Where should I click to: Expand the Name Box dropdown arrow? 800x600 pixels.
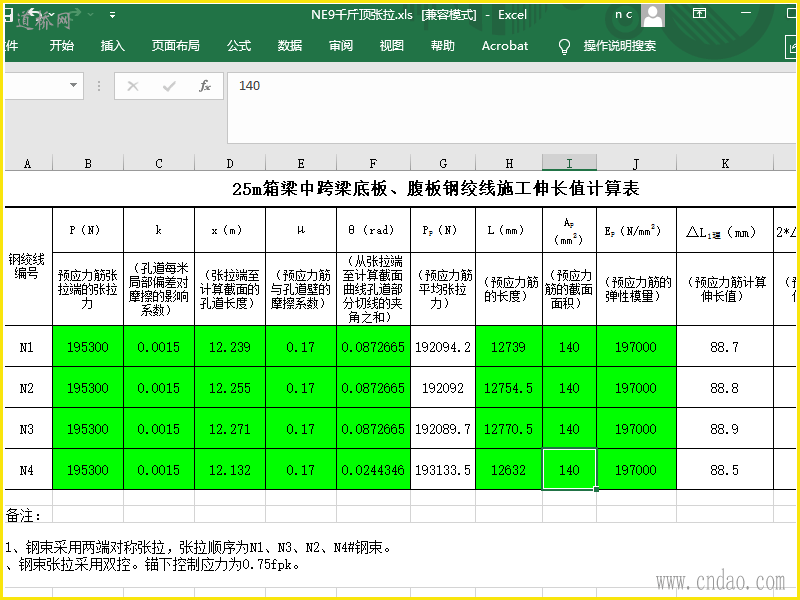click(x=98, y=86)
